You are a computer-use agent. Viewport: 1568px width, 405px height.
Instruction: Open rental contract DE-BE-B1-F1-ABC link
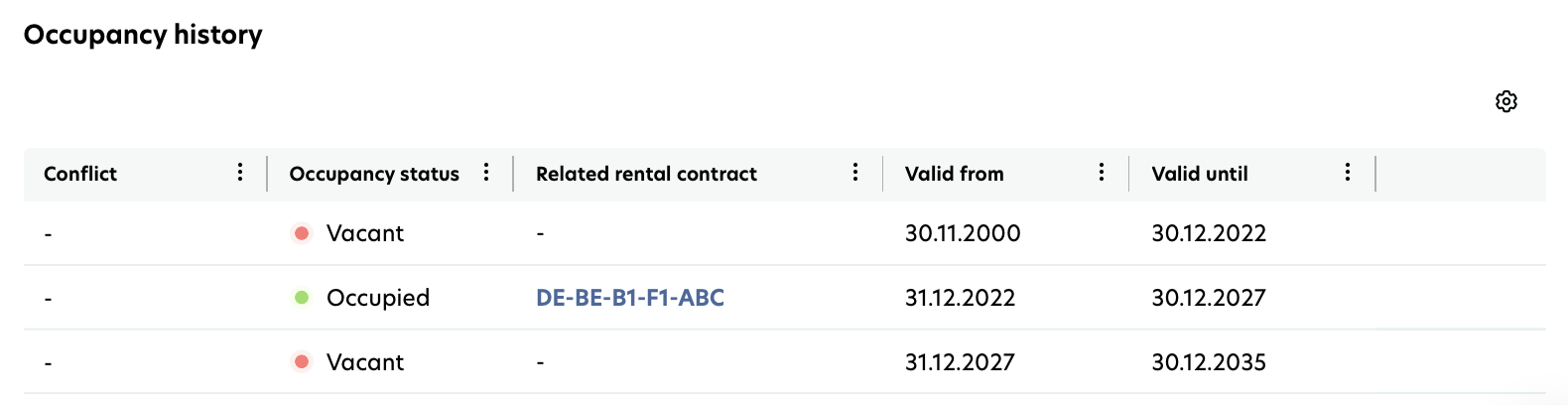point(630,297)
